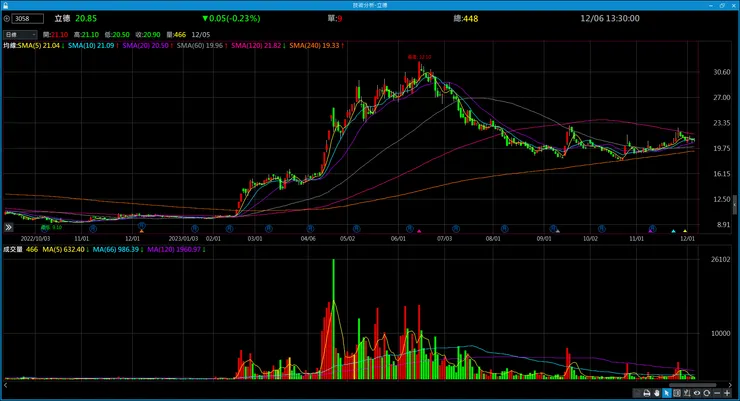This screenshot has height=401, width=740.
Task: Click the lock icon in title bar
Action: point(5,5)
